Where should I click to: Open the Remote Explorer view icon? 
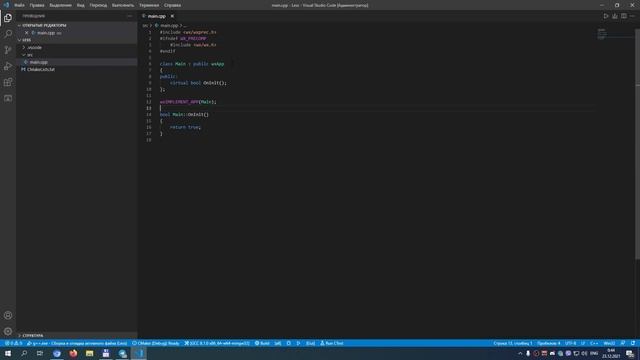pyautogui.click(x=8, y=98)
